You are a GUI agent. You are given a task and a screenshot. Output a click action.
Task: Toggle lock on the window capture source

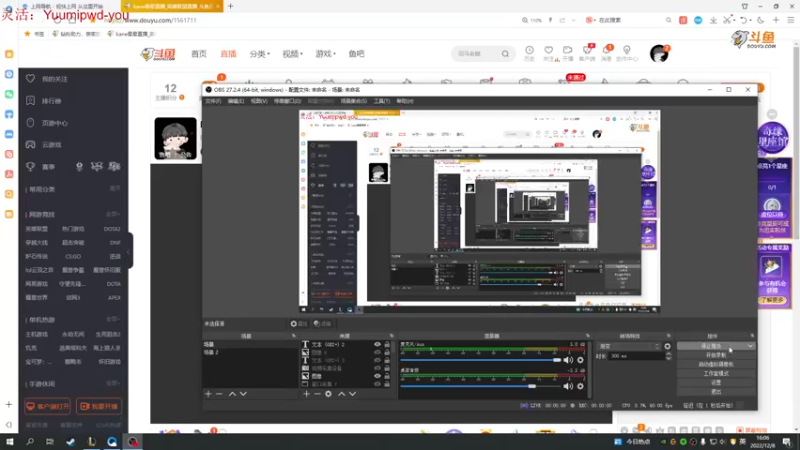[387, 384]
